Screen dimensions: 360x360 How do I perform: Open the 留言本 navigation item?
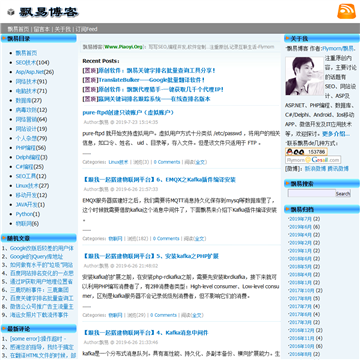[42, 29]
